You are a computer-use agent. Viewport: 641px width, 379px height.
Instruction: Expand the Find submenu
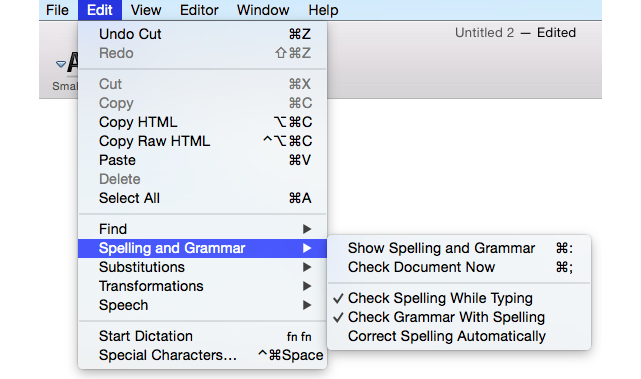tap(202, 229)
